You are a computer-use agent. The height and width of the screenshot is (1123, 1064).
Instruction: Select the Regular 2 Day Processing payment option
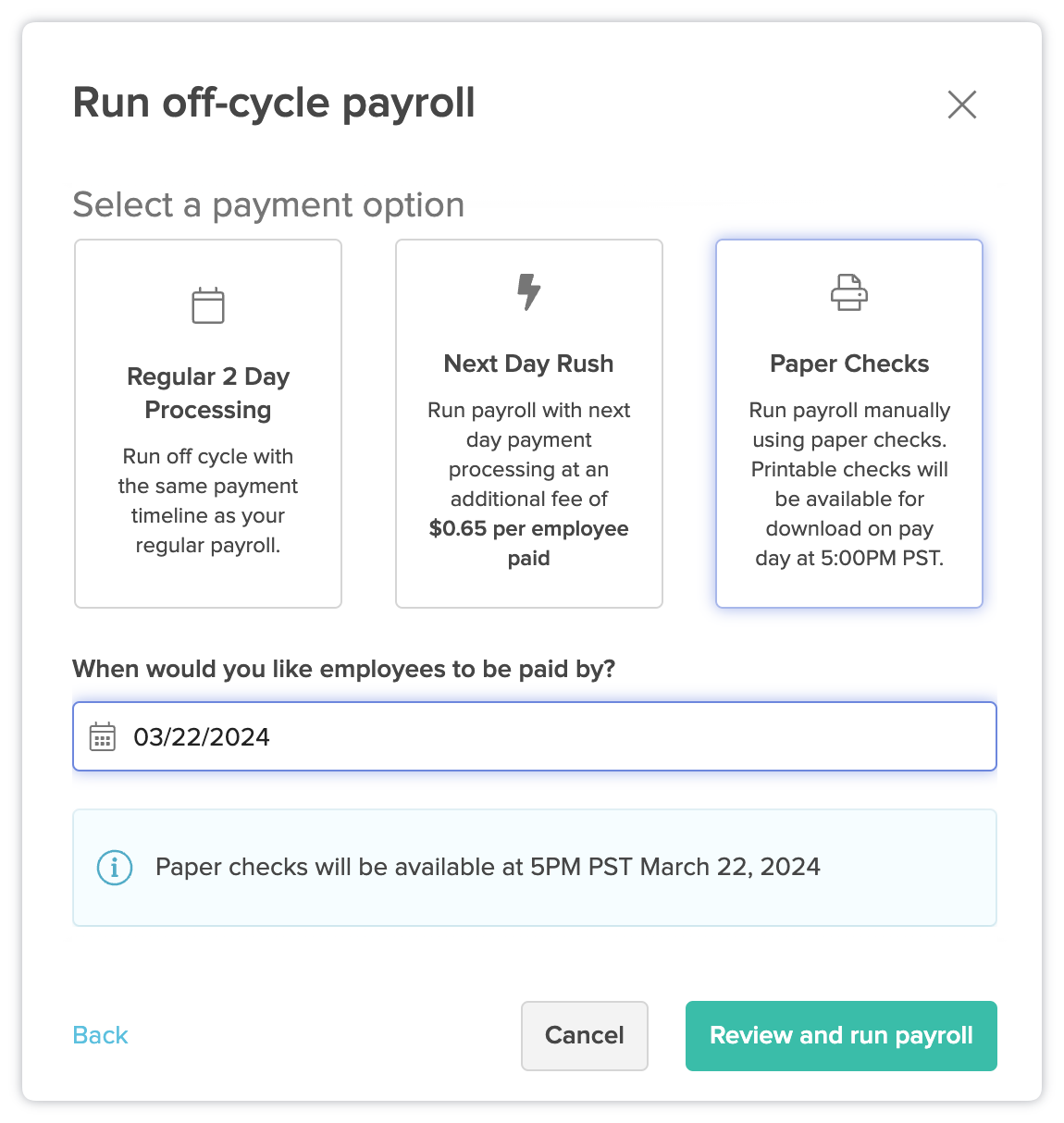(x=207, y=423)
